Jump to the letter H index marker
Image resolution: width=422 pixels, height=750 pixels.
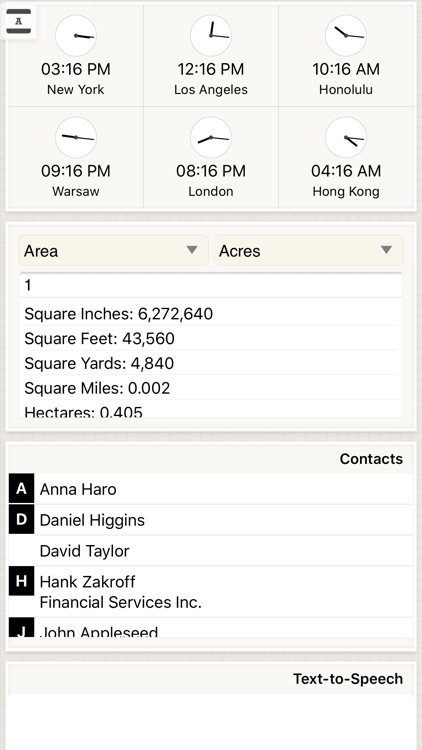(22, 581)
